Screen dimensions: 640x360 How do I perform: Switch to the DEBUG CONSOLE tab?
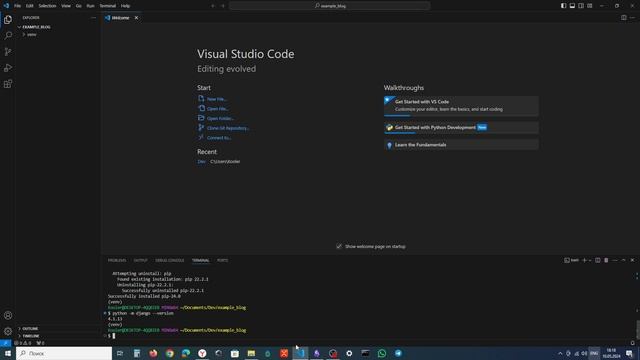coord(169,260)
